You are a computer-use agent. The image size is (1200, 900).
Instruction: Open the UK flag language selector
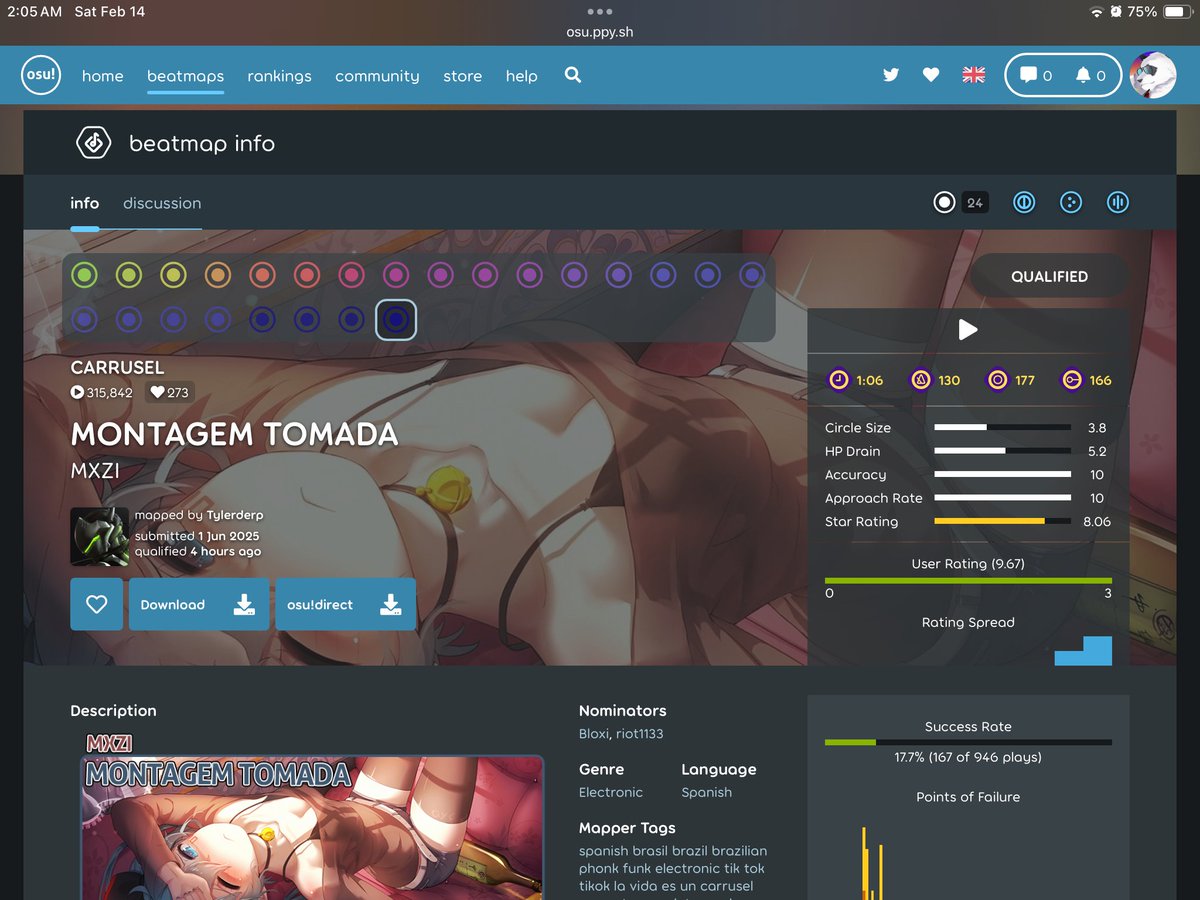(x=973, y=75)
